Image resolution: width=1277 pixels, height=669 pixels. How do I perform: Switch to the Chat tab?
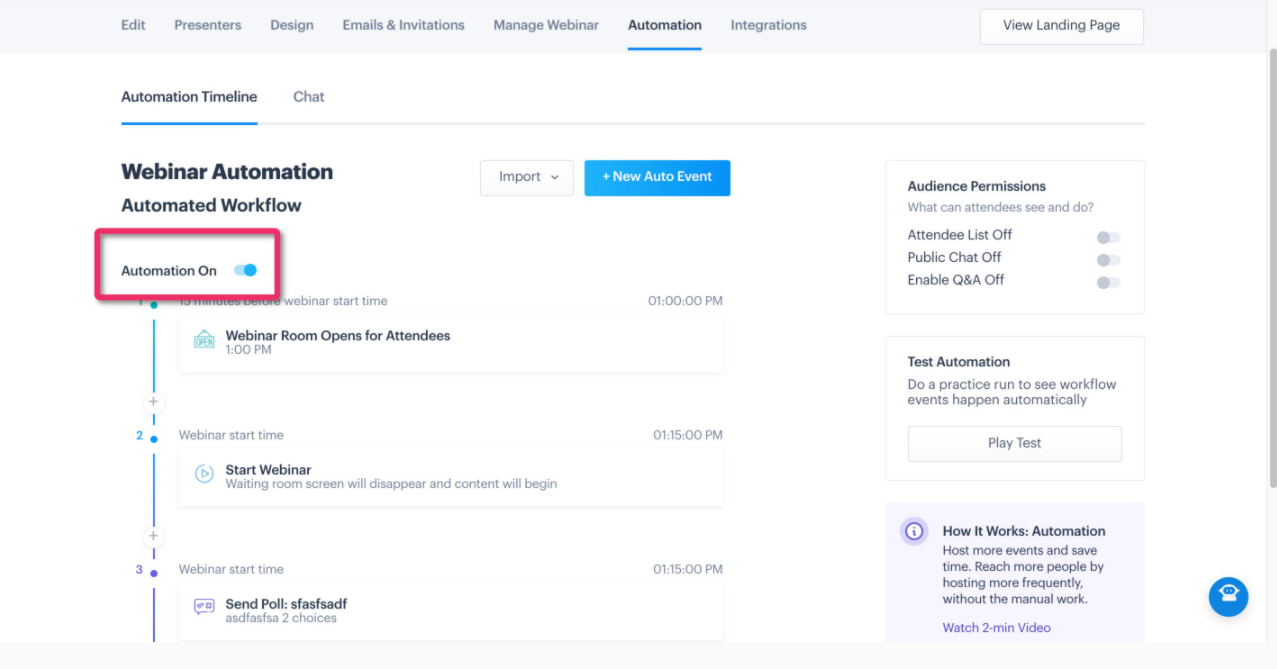[308, 97]
